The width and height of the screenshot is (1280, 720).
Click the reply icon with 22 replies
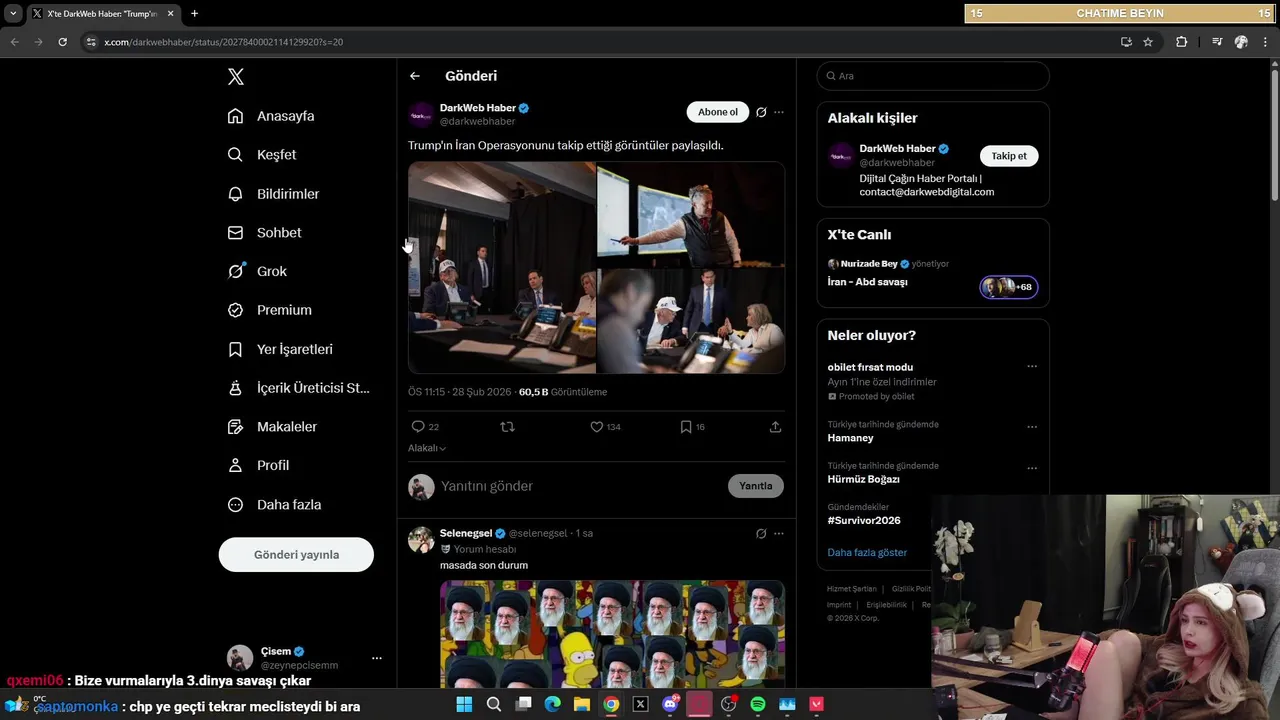tap(418, 427)
